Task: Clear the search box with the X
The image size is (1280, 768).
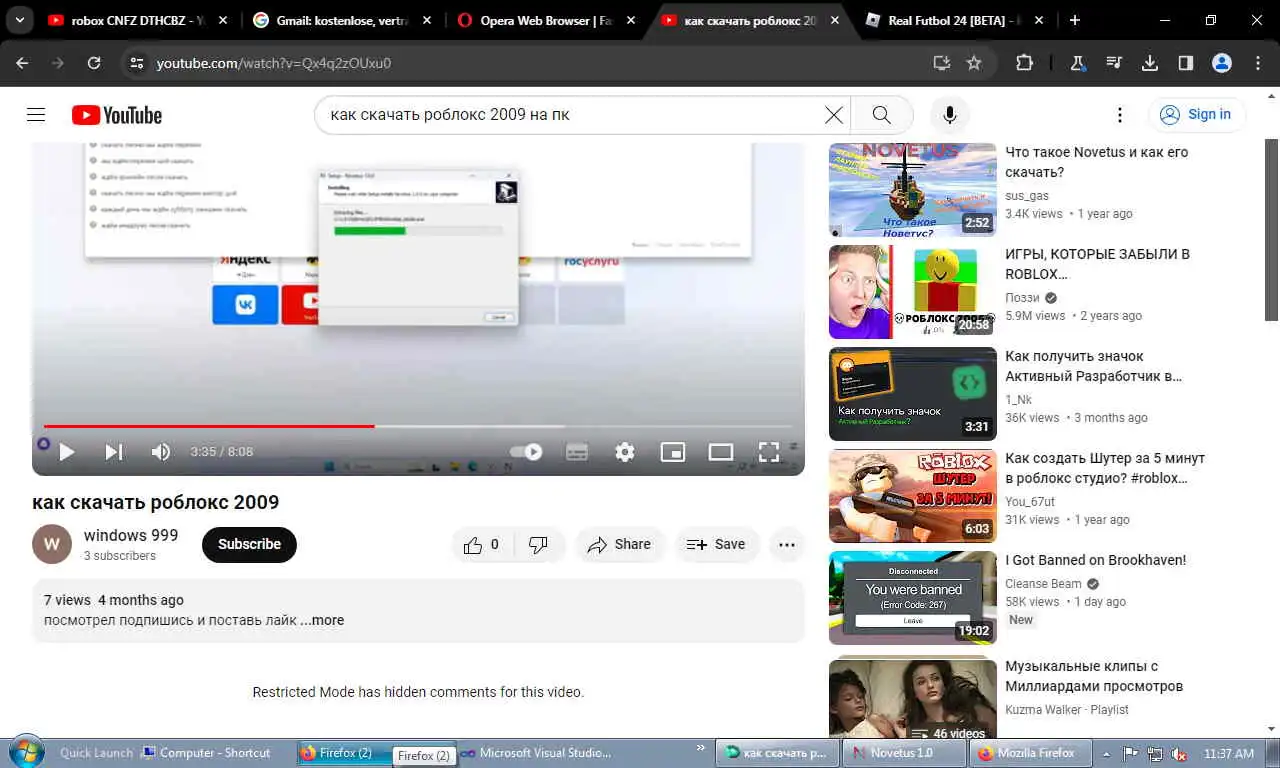Action: (833, 115)
